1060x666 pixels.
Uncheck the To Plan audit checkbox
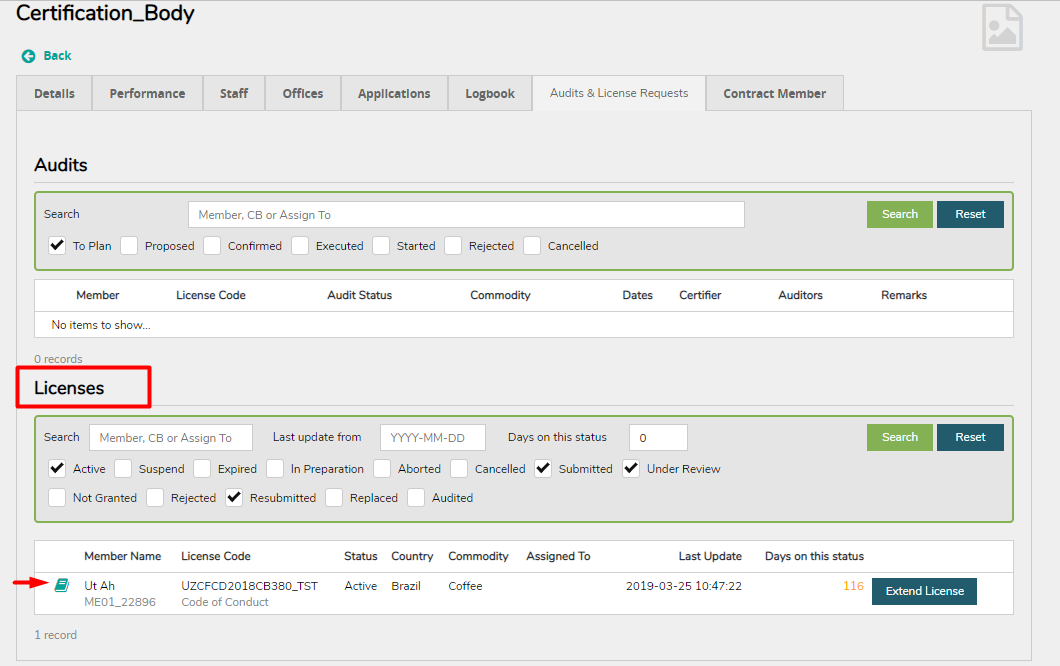coord(57,246)
